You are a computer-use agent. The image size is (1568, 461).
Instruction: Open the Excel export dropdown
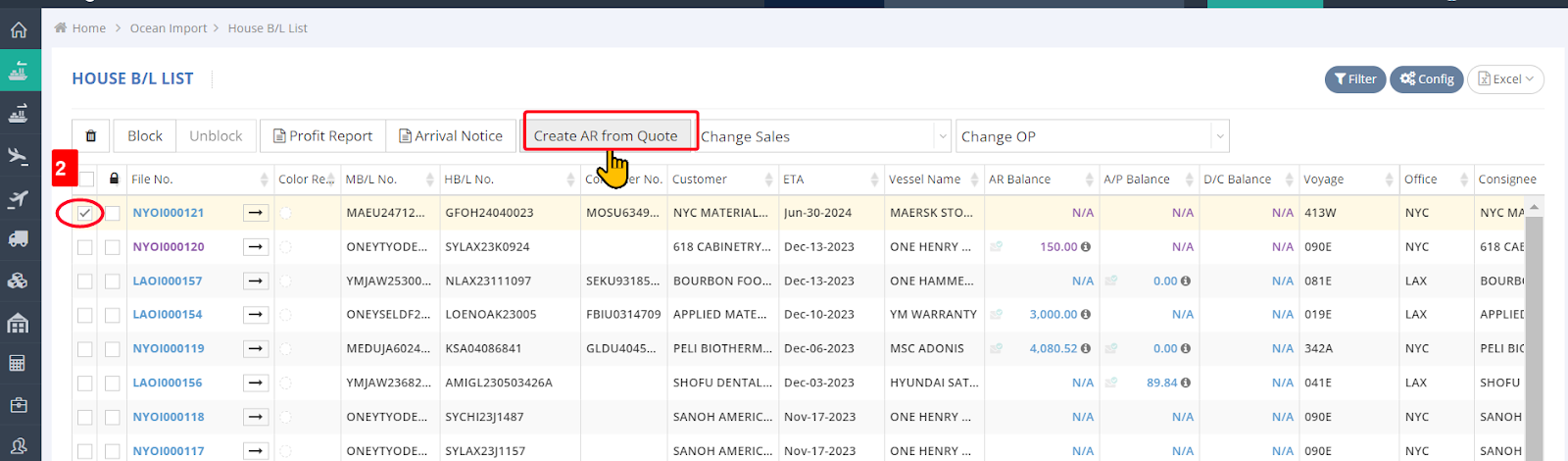point(1505,79)
